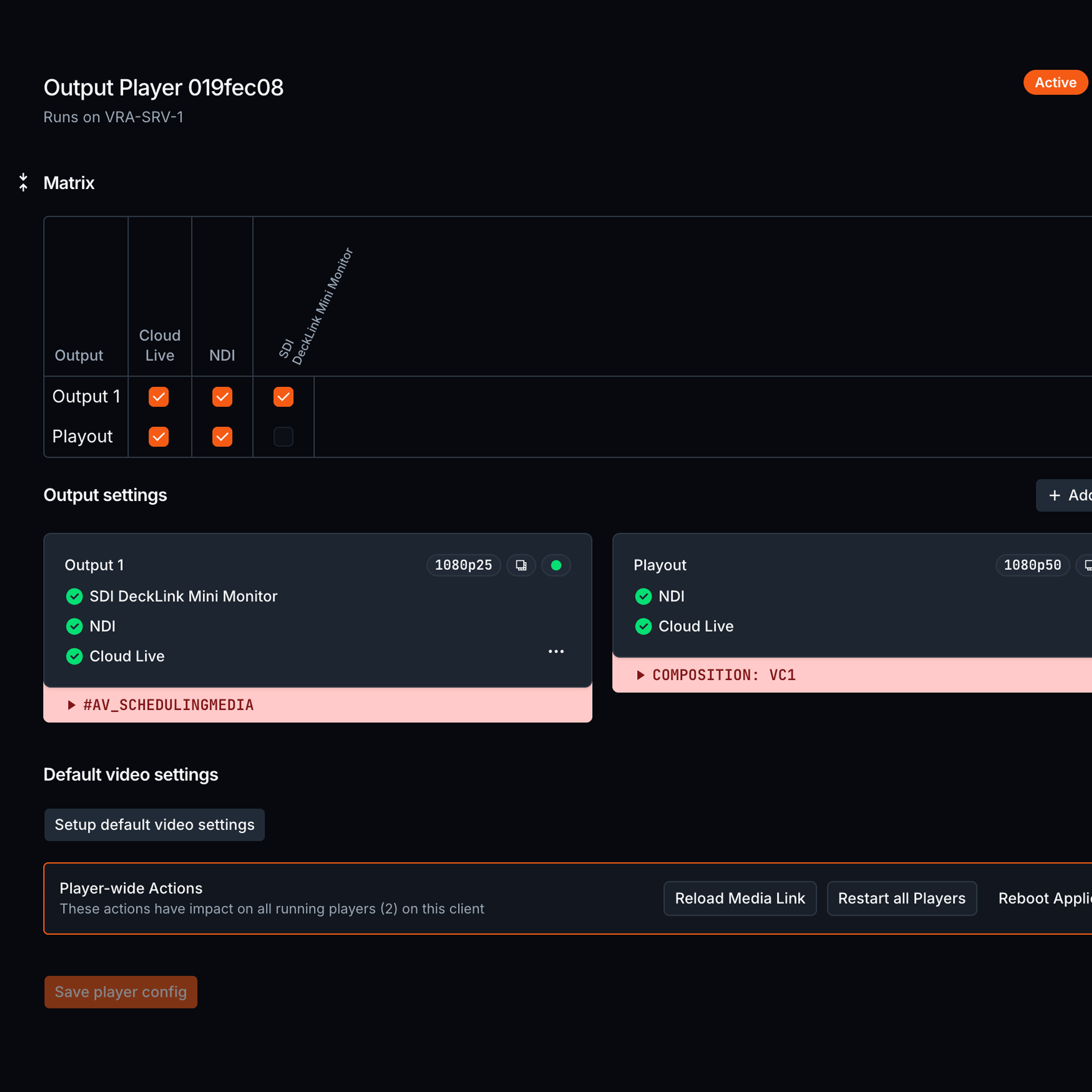1092x1092 pixels.
Task: Click the green check beside NDI in Playout
Action: coord(643,597)
